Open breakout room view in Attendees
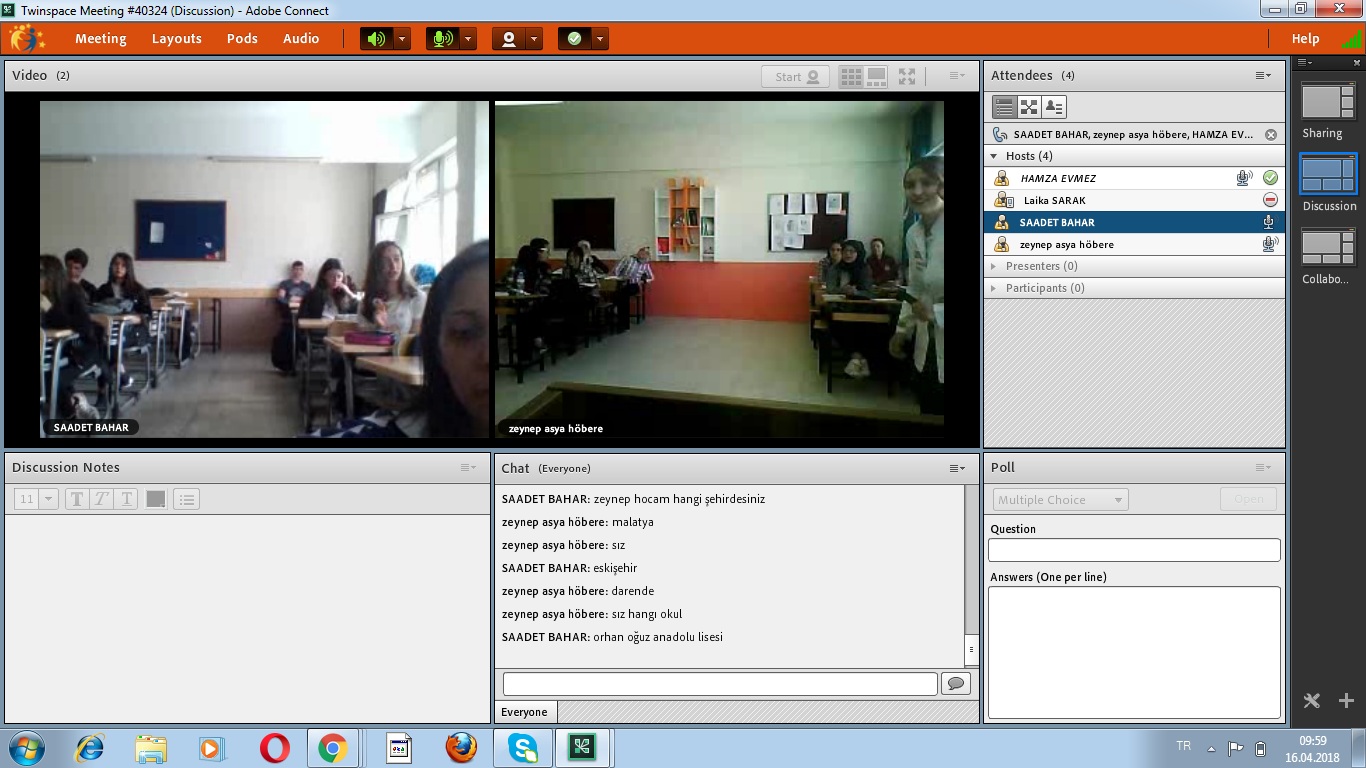This screenshot has width=1366, height=768. pos(1029,106)
